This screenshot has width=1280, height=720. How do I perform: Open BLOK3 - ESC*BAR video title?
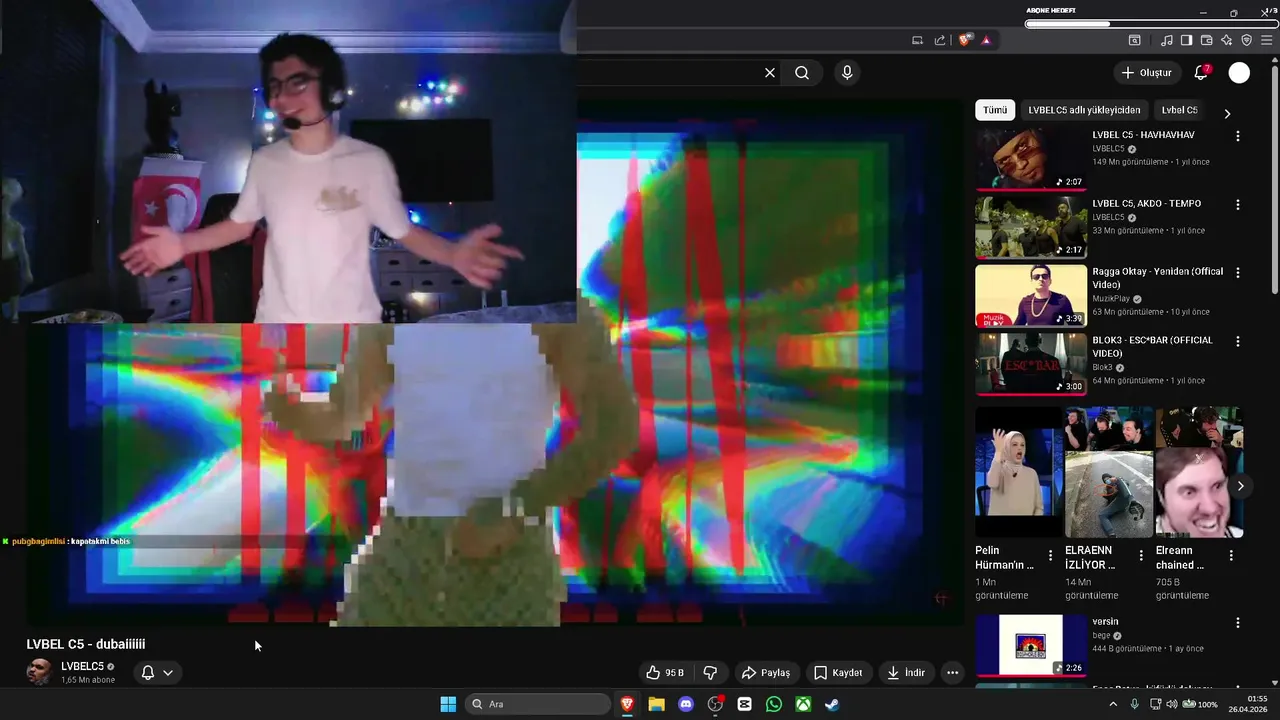point(1153,347)
